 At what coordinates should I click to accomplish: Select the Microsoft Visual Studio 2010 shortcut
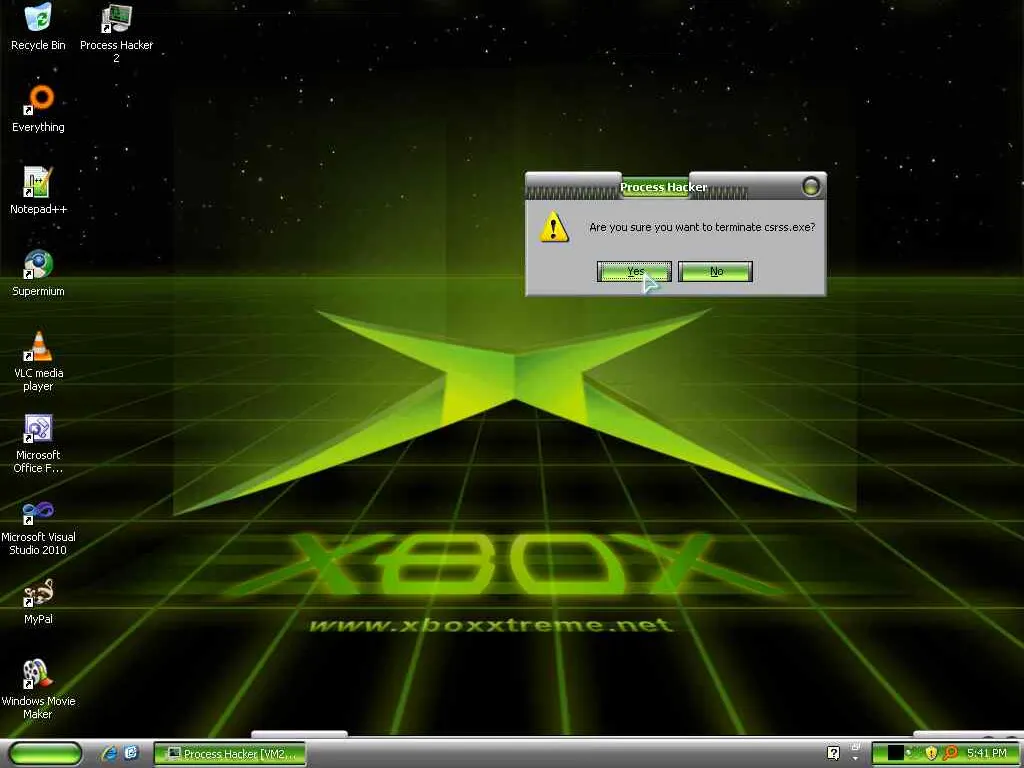[38, 528]
